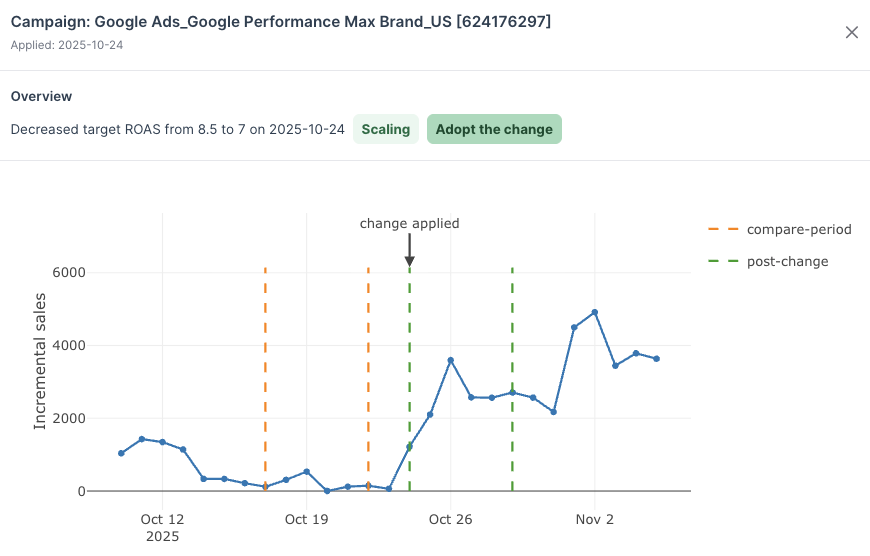Click the Overview section heading
Screen dimensions: 870x556
[41, 96]
